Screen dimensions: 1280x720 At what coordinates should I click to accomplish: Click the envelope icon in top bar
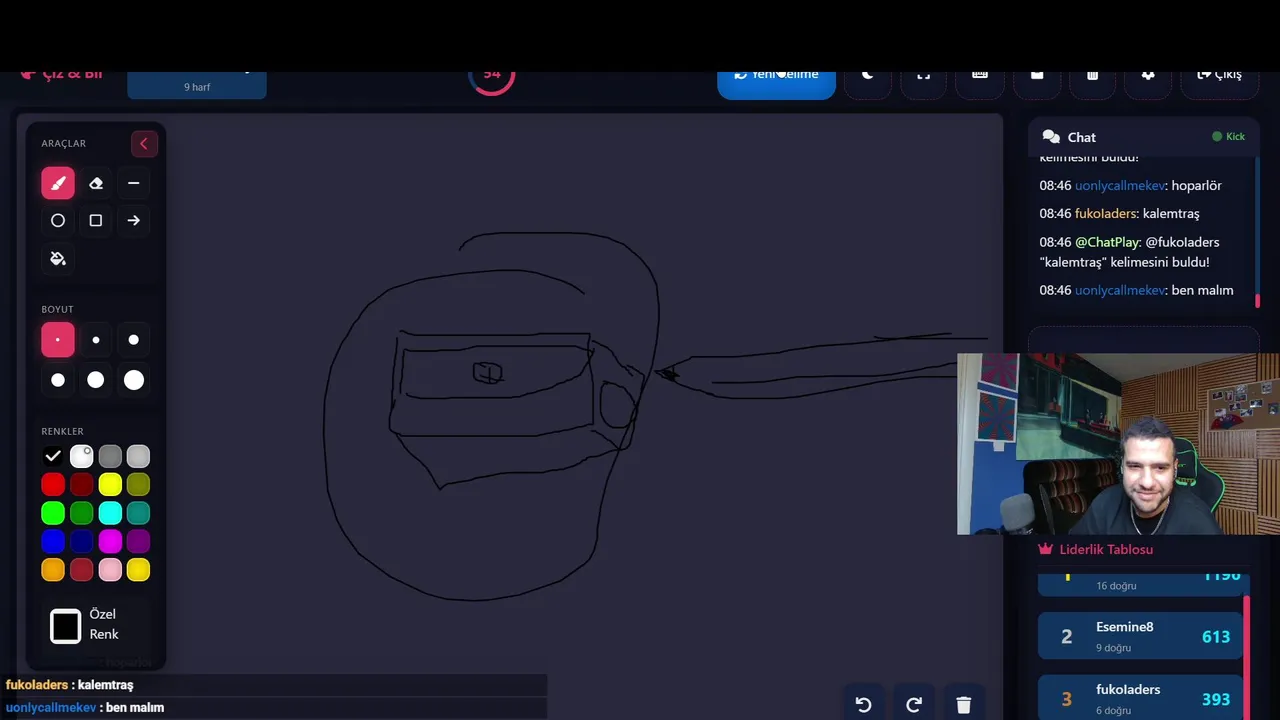tap(1037, 84)
